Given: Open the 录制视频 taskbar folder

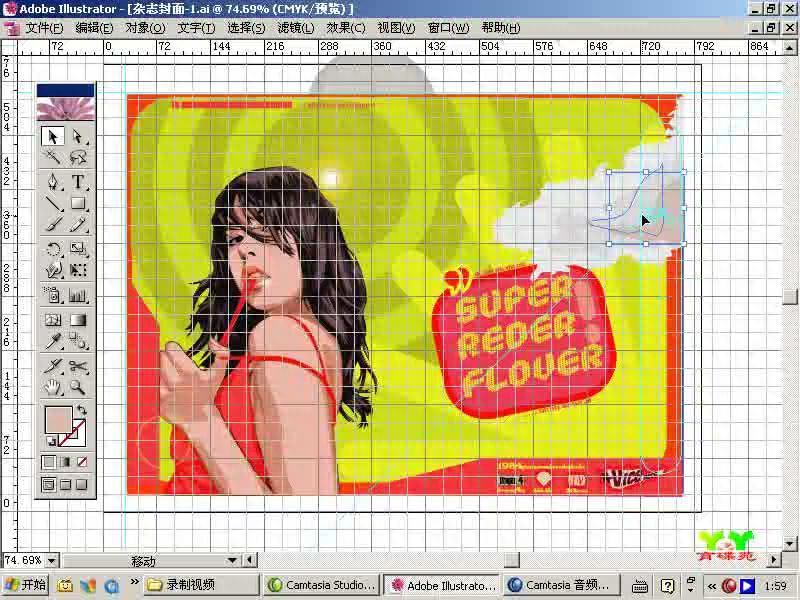Looking at the screenshot, I should pyautogui.click(x=201, y=585).
